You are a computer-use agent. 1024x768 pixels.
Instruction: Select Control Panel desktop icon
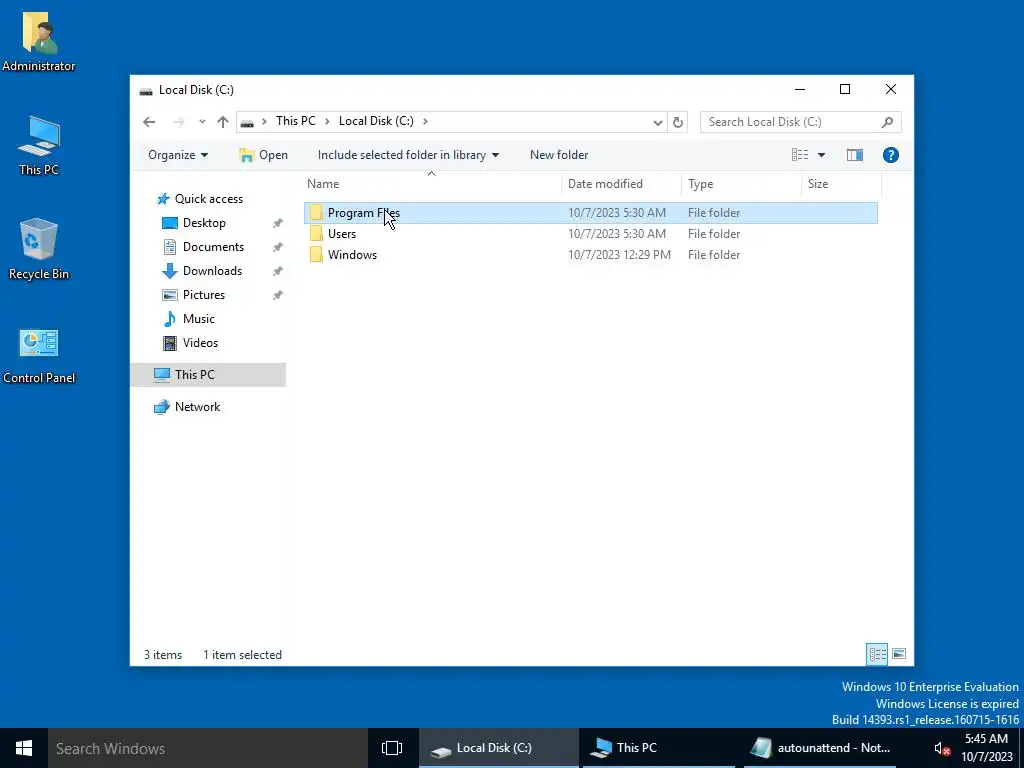pyautogui.click(x=39, y=356)
